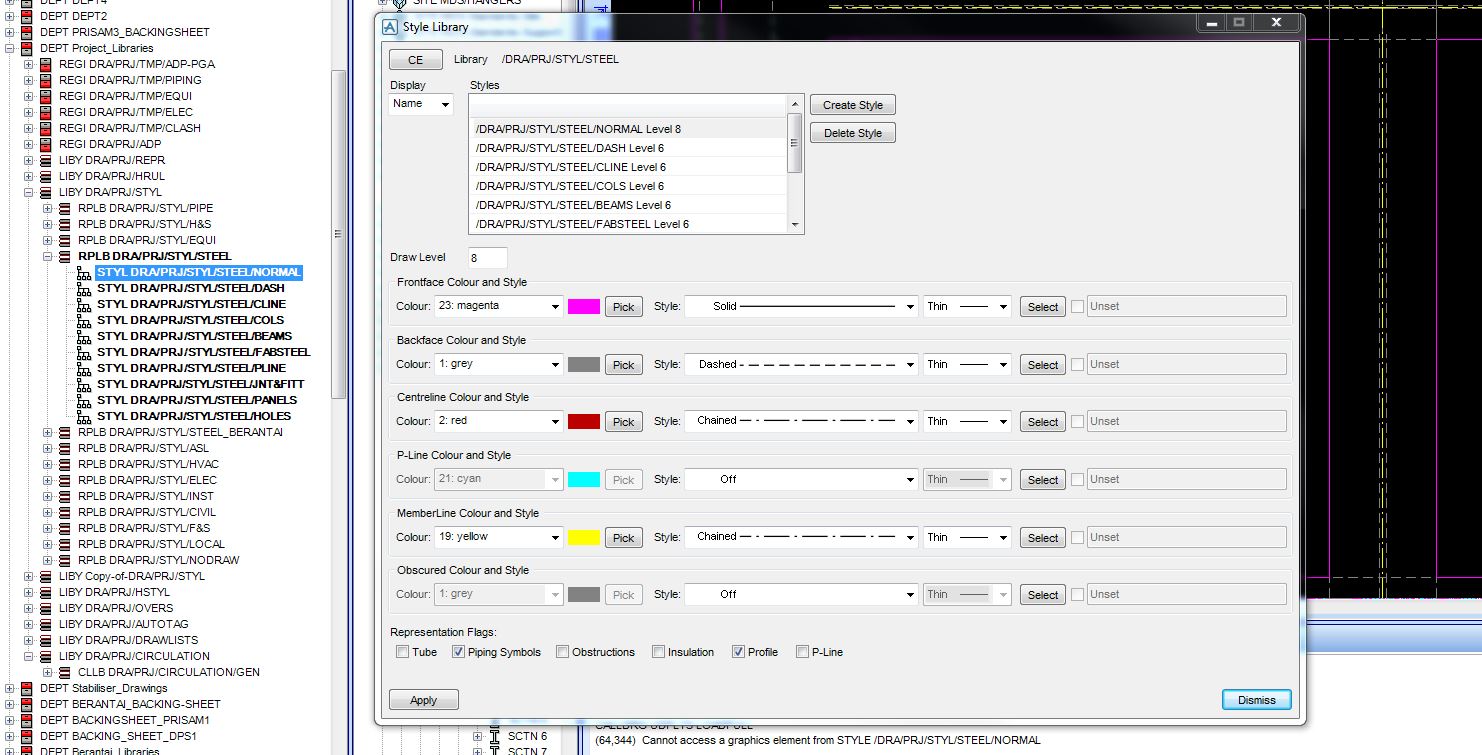
Task: Click Pick for the Frontface colour
Action: [624, 307]
